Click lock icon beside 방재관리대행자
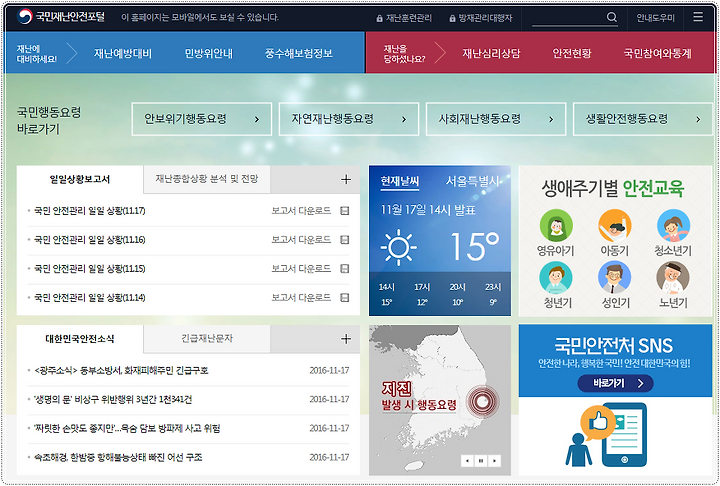The width and height of the screenshot is (720, 486). coord(452,18)
